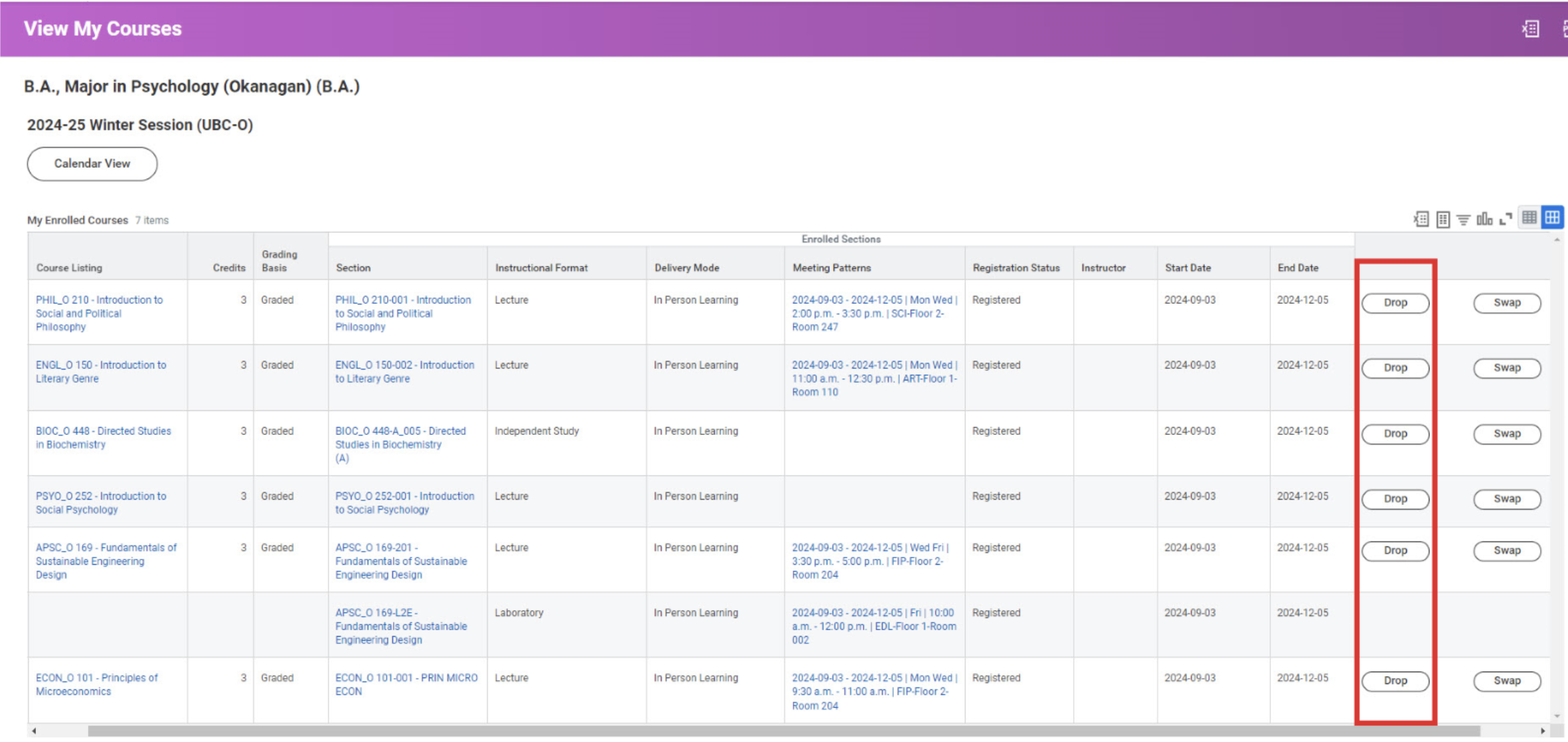Select the blue grid view toggle
The height and width of the screenshot is (742, 1568).
tap(1552, 218)
